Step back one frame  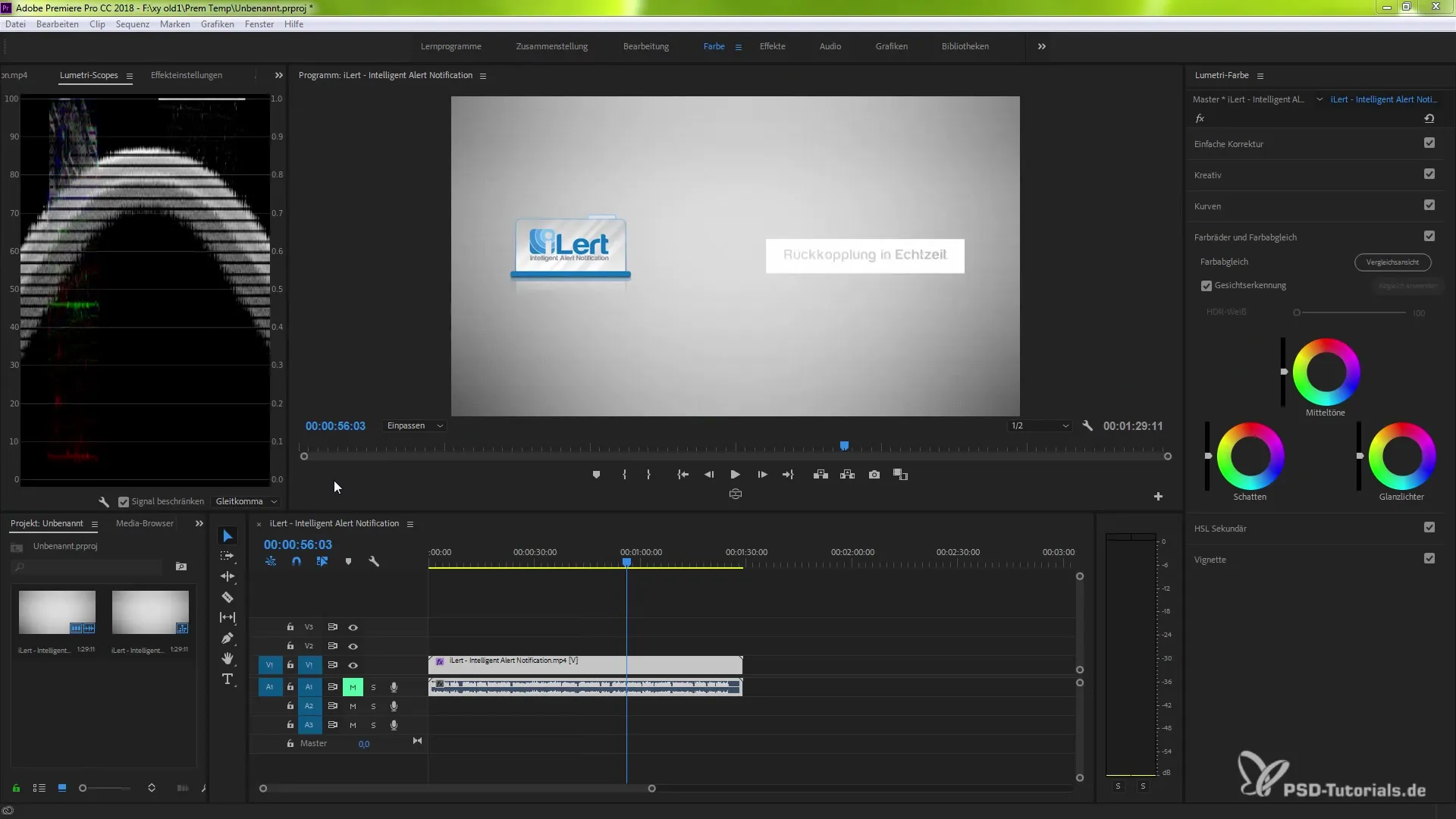709,475
